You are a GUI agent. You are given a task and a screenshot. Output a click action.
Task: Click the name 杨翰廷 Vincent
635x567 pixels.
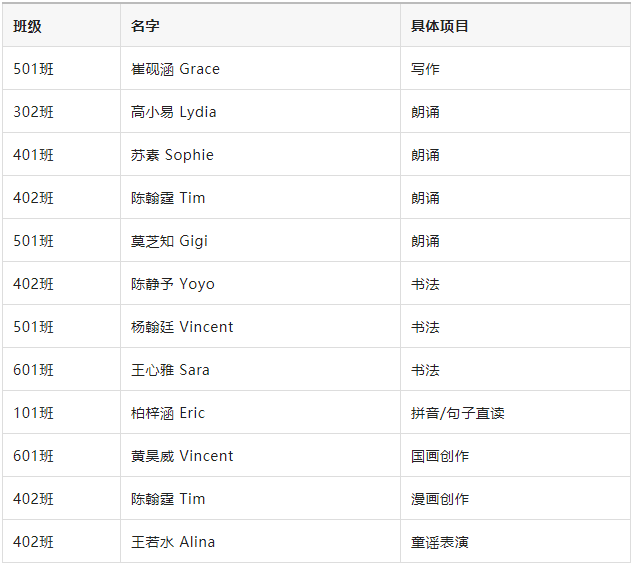click(x=182, y=327)
